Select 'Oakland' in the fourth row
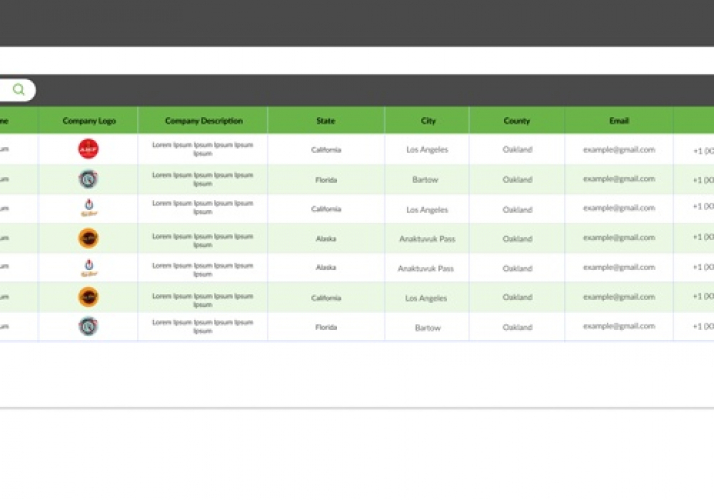This screenshot has height=500, width=714. coord(517,239)
